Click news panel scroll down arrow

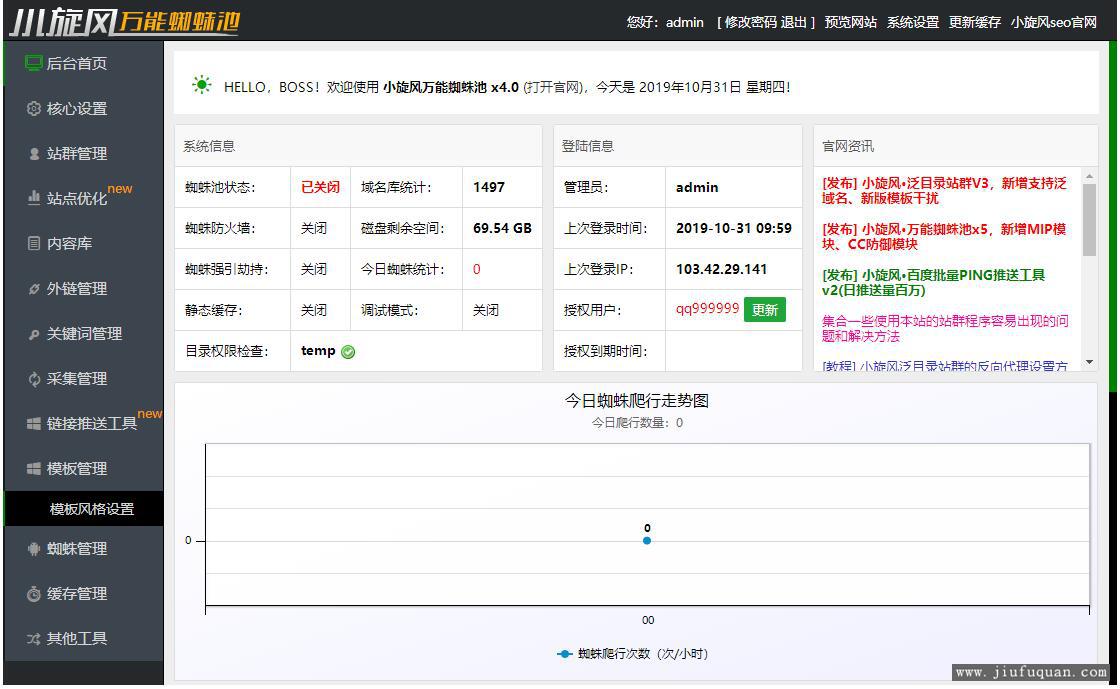pyautogui.click(x=1089, y=363)
